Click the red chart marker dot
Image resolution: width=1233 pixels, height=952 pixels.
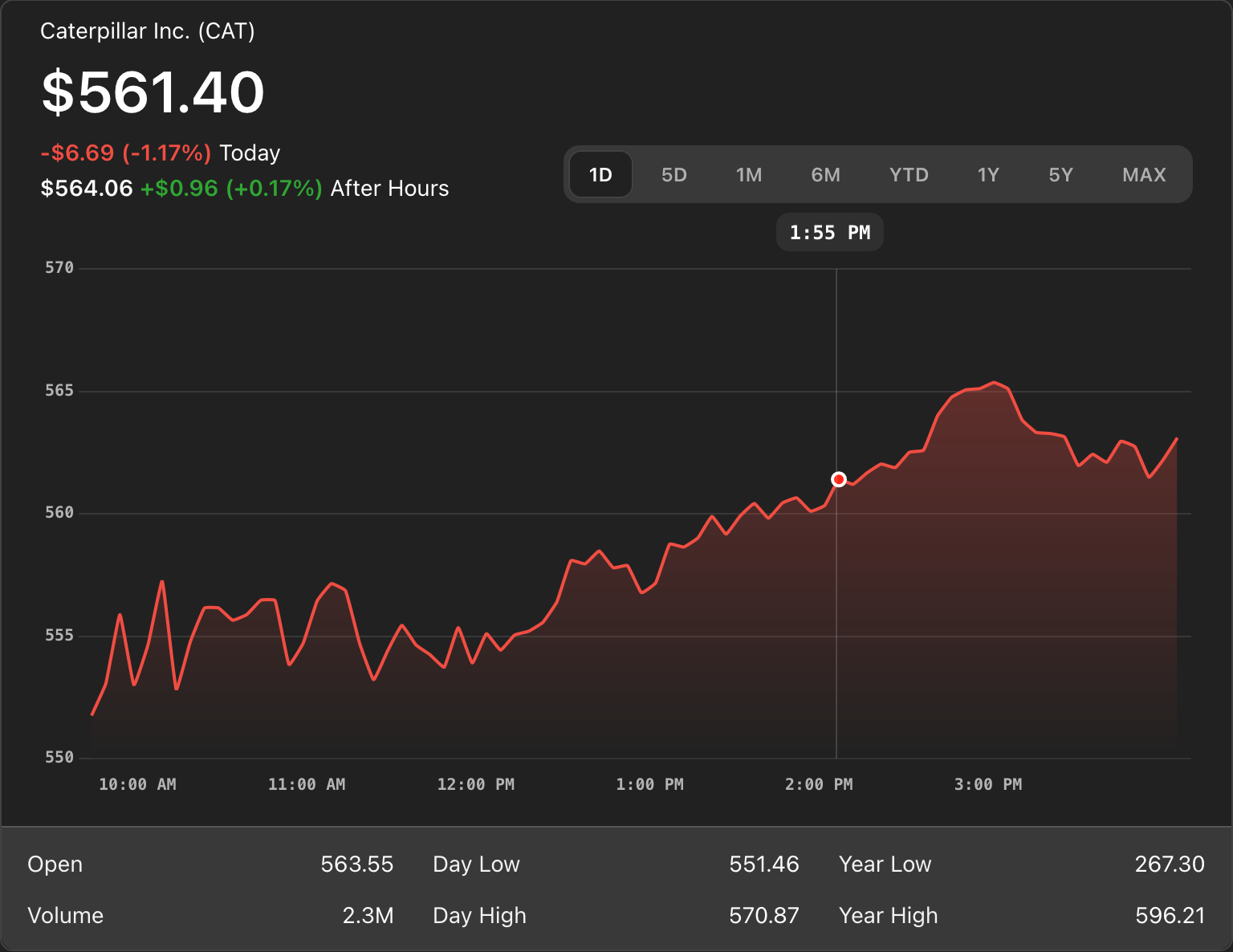pos(838,479)
